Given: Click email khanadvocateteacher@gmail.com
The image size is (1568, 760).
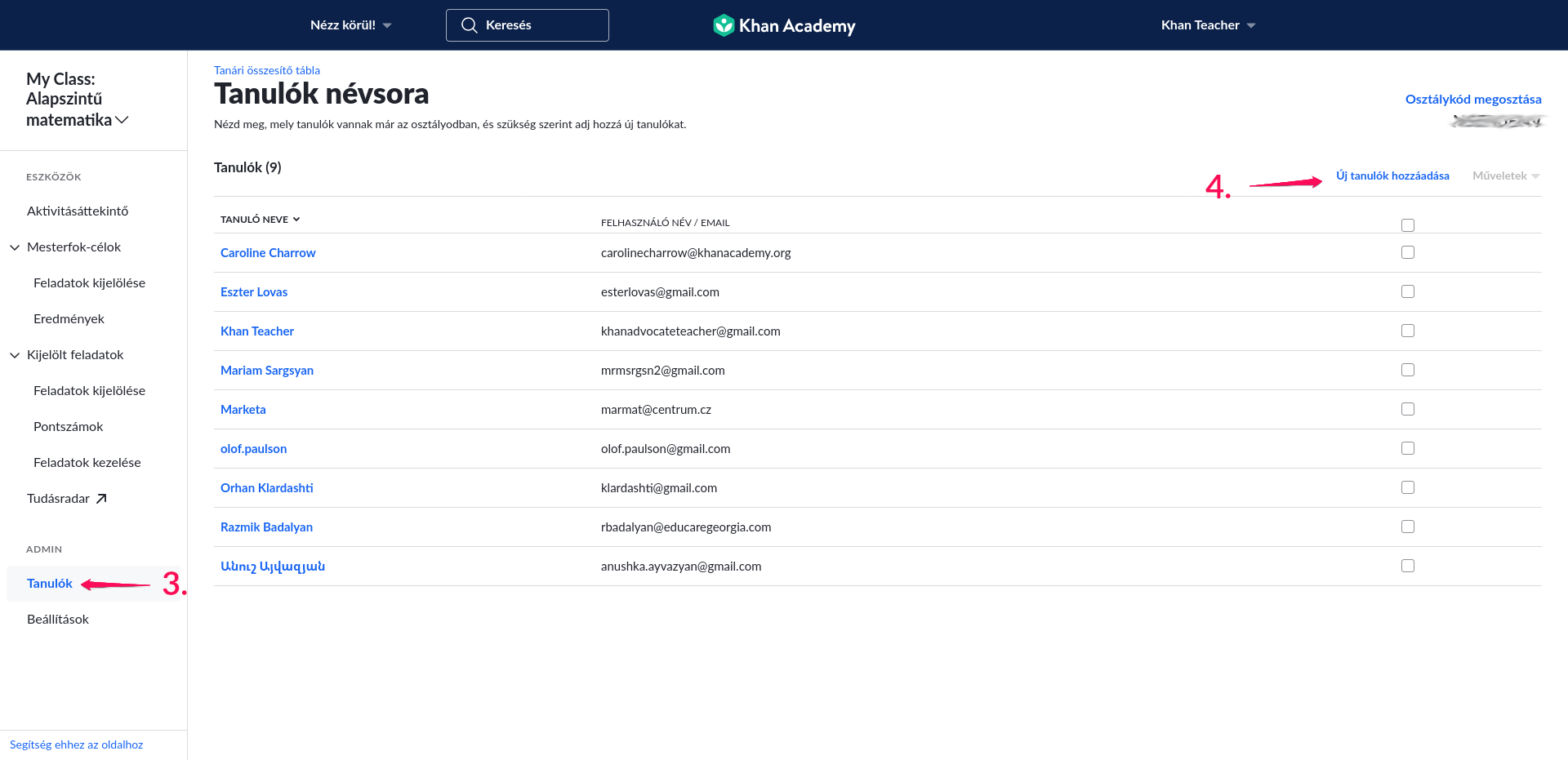Looking at the screenshot, I should coord(691,331).
